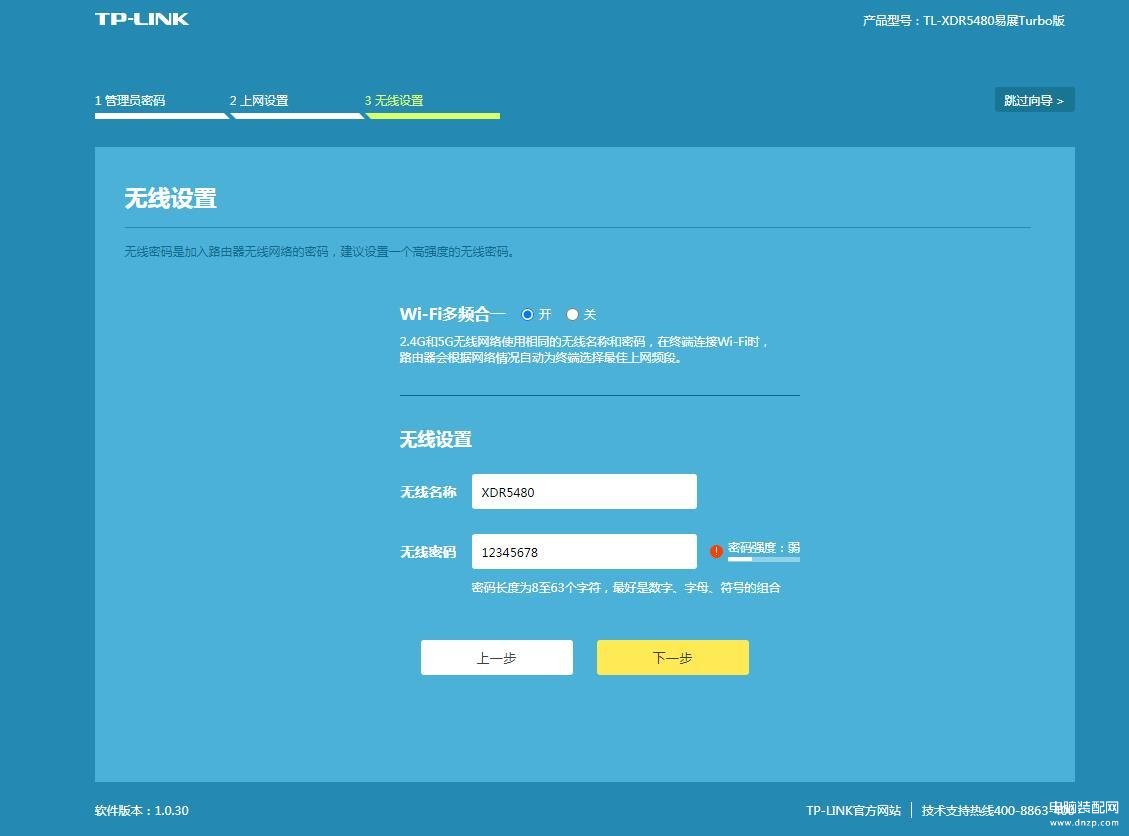Go to step 2 上网设置

click(259, 101)
